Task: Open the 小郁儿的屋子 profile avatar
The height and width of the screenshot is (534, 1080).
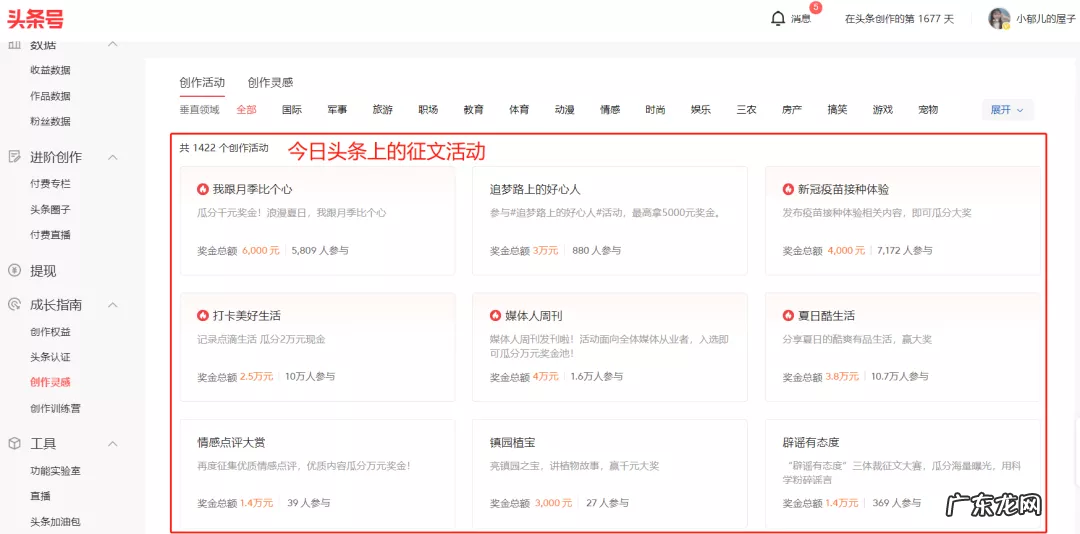Action: (999, 19)
